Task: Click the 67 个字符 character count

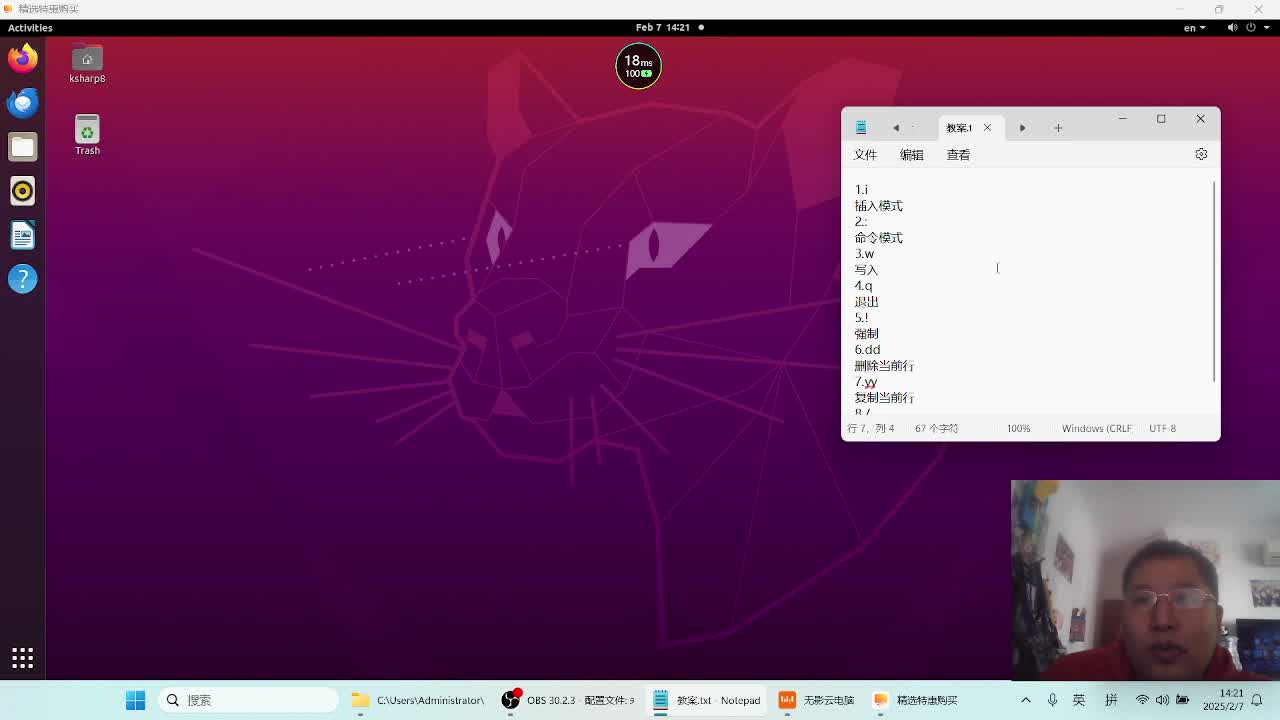Action: (936, 428)
